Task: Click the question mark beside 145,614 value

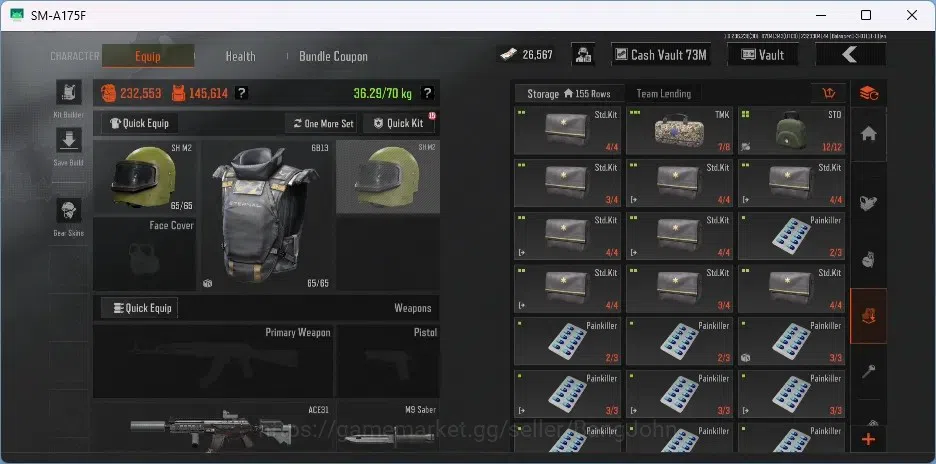Action: pos(241,93)
